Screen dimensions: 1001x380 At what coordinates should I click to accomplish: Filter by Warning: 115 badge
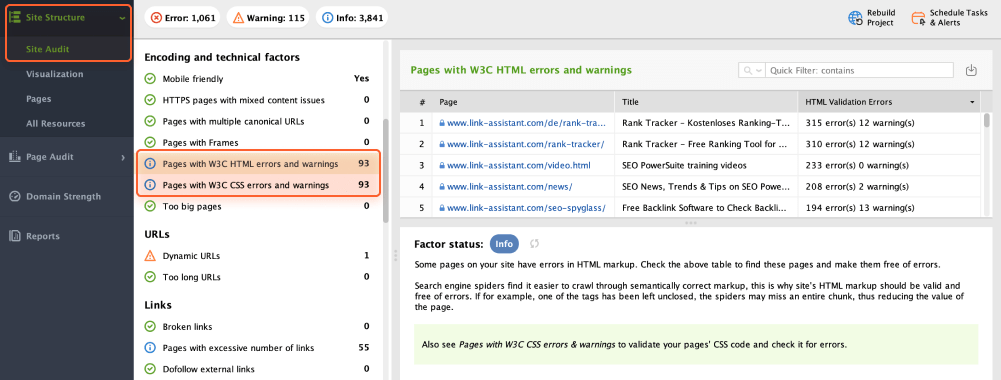pyautogui.click(x=268, y=18)
